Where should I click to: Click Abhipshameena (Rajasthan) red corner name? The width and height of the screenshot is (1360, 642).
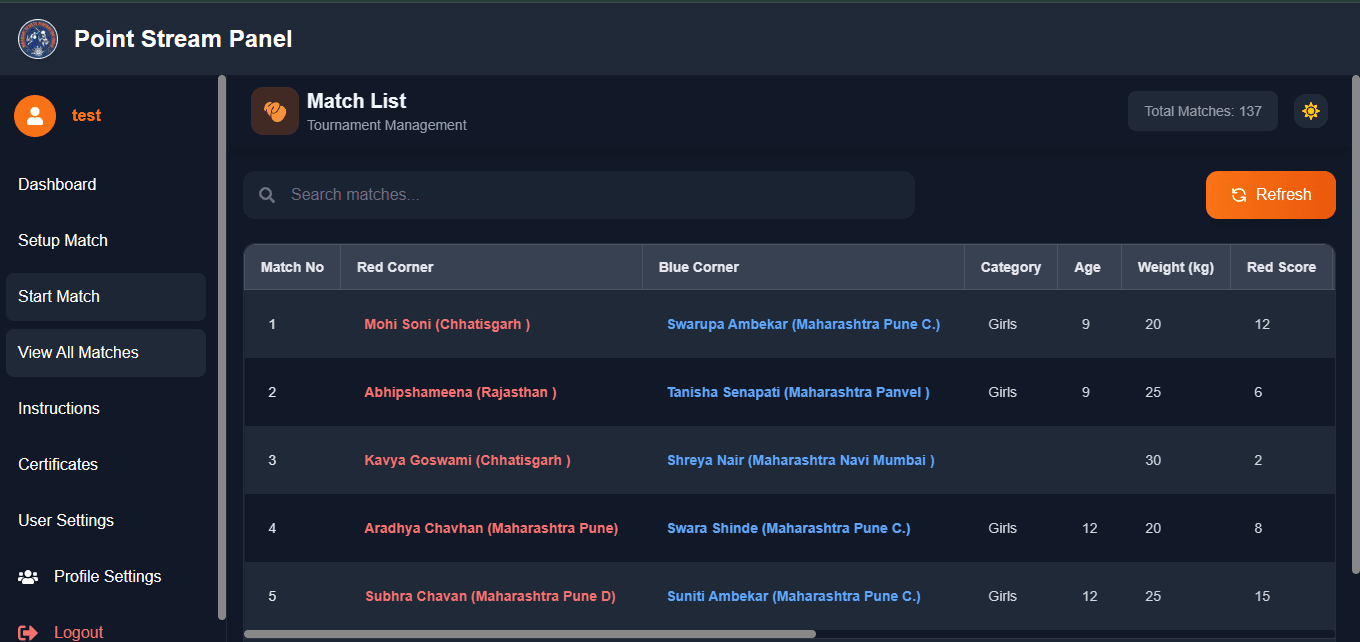[460, 392]
